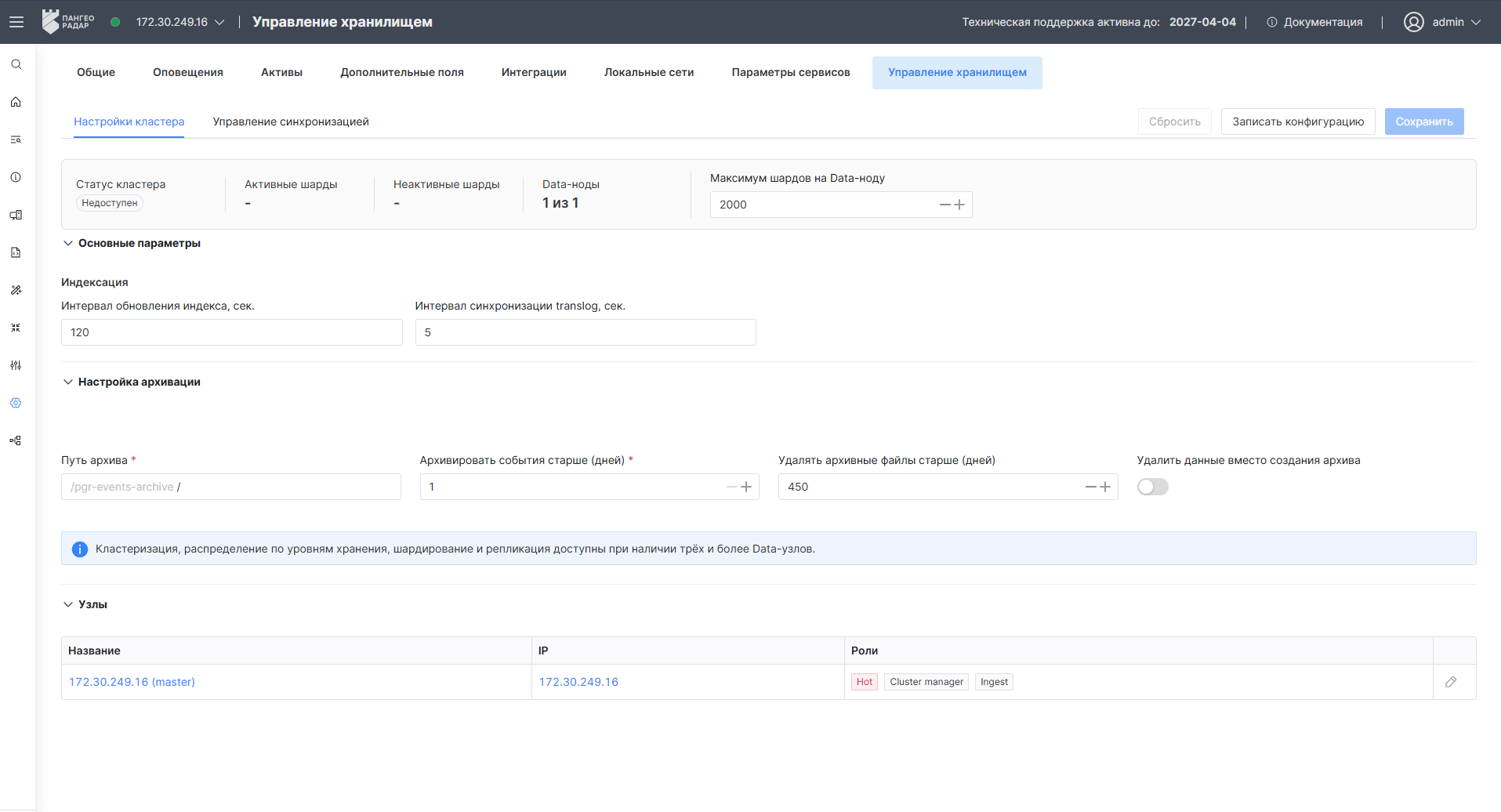Image resolution: width=1501 pixels, height=812 pixels.
Task: Click the search icon in sidebar
Action: 16,64
